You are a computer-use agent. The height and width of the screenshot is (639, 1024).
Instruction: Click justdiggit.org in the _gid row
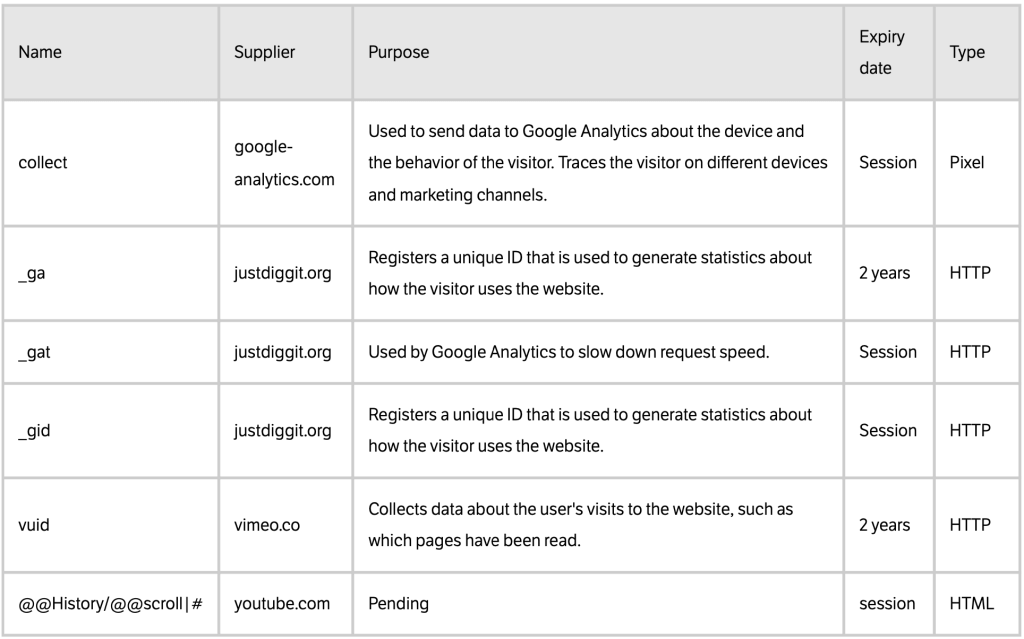[x=282, y=431]
